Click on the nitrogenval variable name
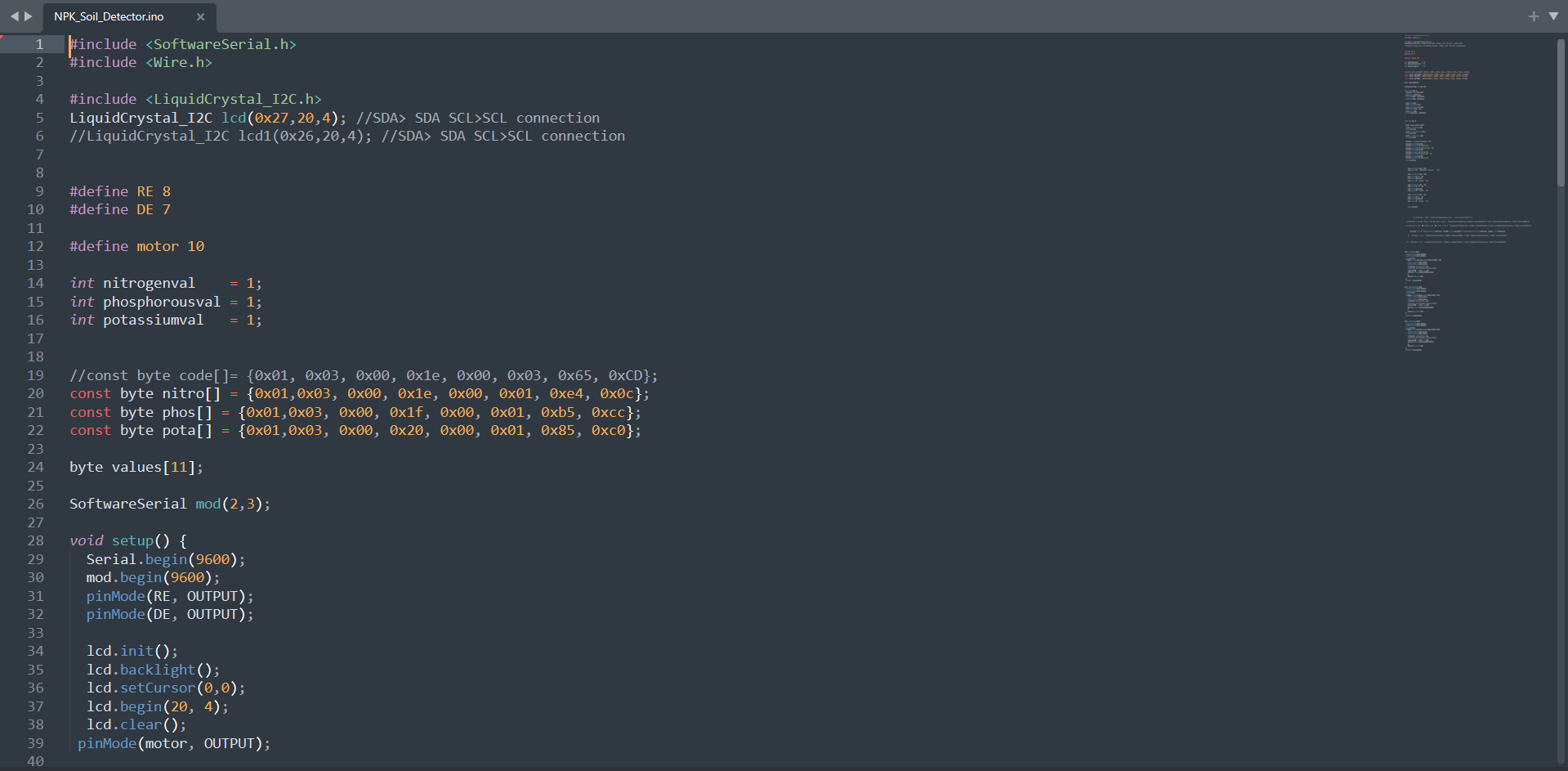The height and width of the screenshot is (771, 1568). [149, 283]
